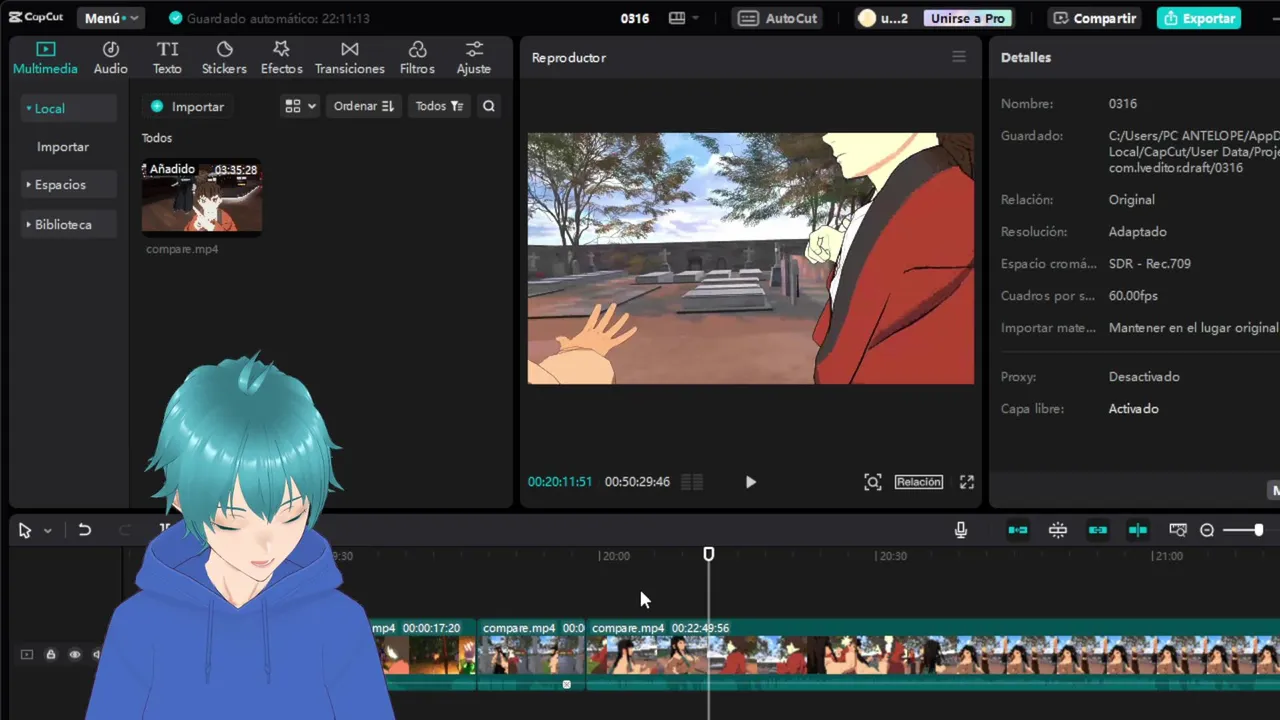The height and width of the screenshot is (720, 1280).
Task: Undo the last action
Action: pyautogui.click(x=85, y=531)
